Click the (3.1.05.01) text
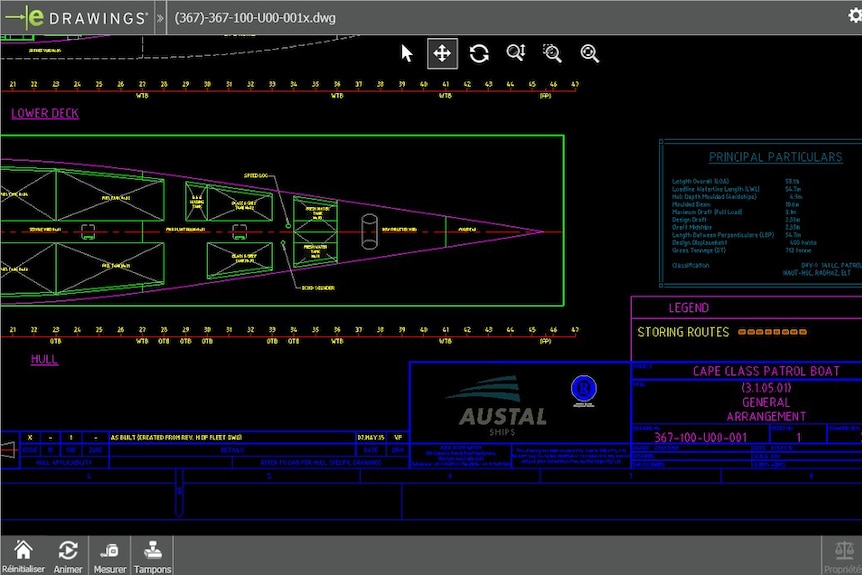This screenshot has height=575, width=862. tap(766, 388)
